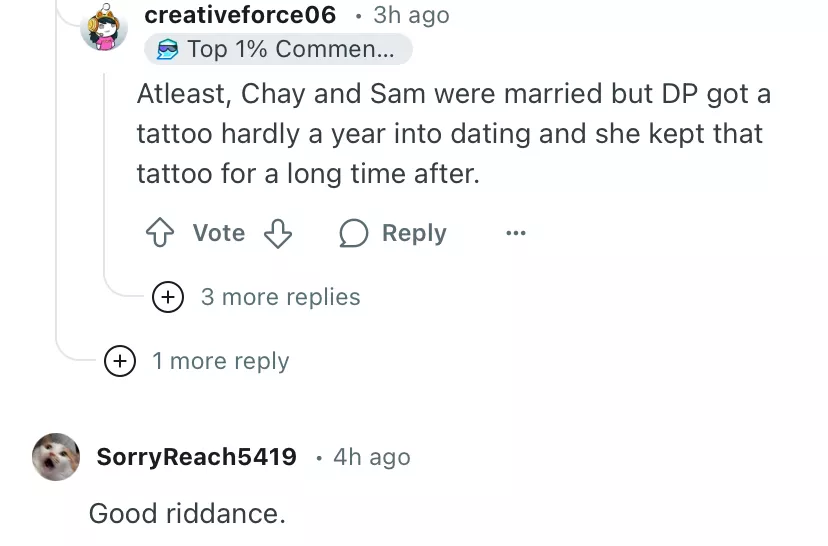Open the "3 more replies" text link
Screen dimensions: 828x546
click(280, 297)
